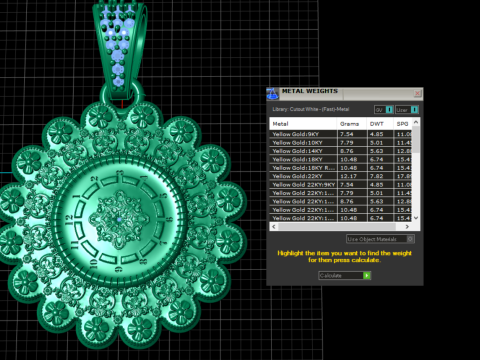
Task: Click the Calculate button
Action: (344, 275)
